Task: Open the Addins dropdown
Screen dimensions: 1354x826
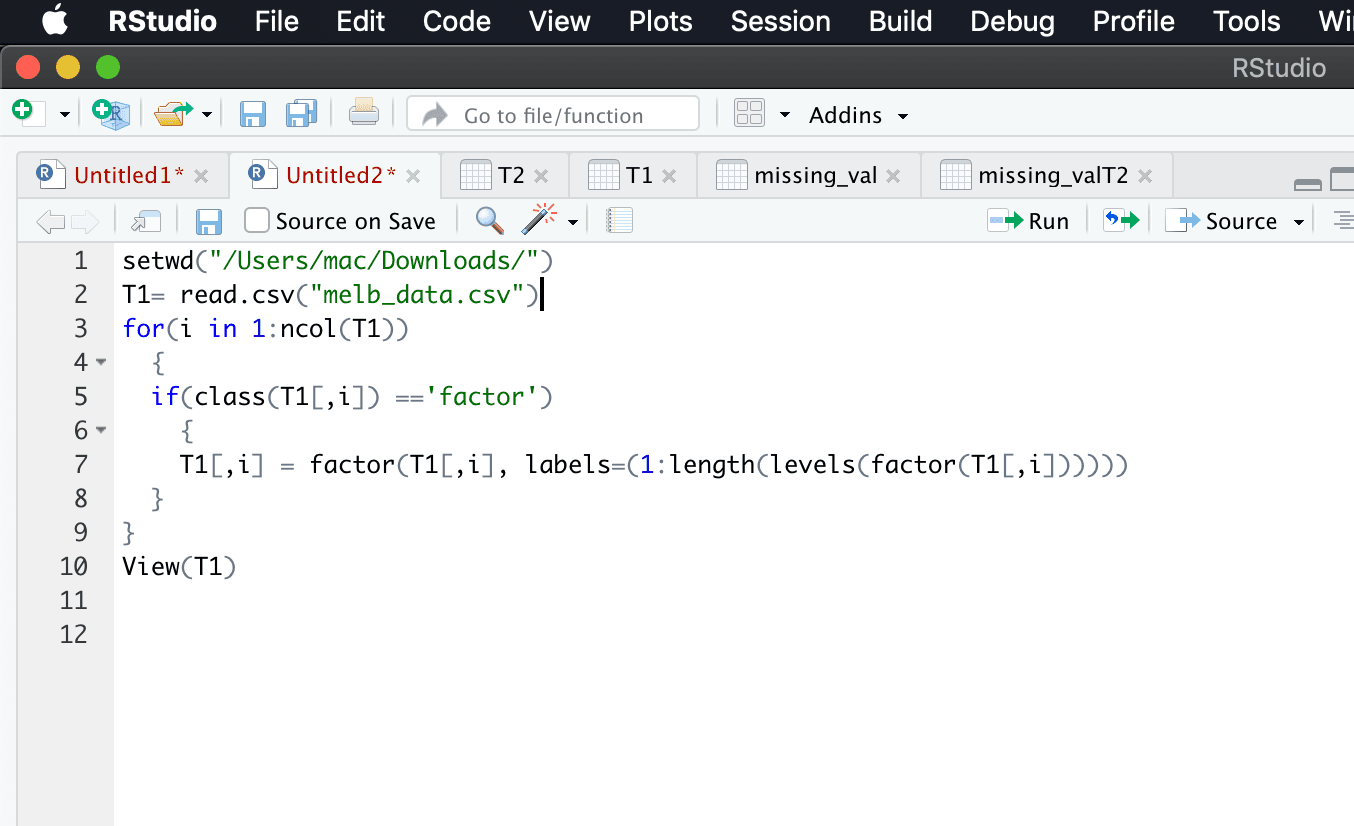Action: click(x=859, y=115)
